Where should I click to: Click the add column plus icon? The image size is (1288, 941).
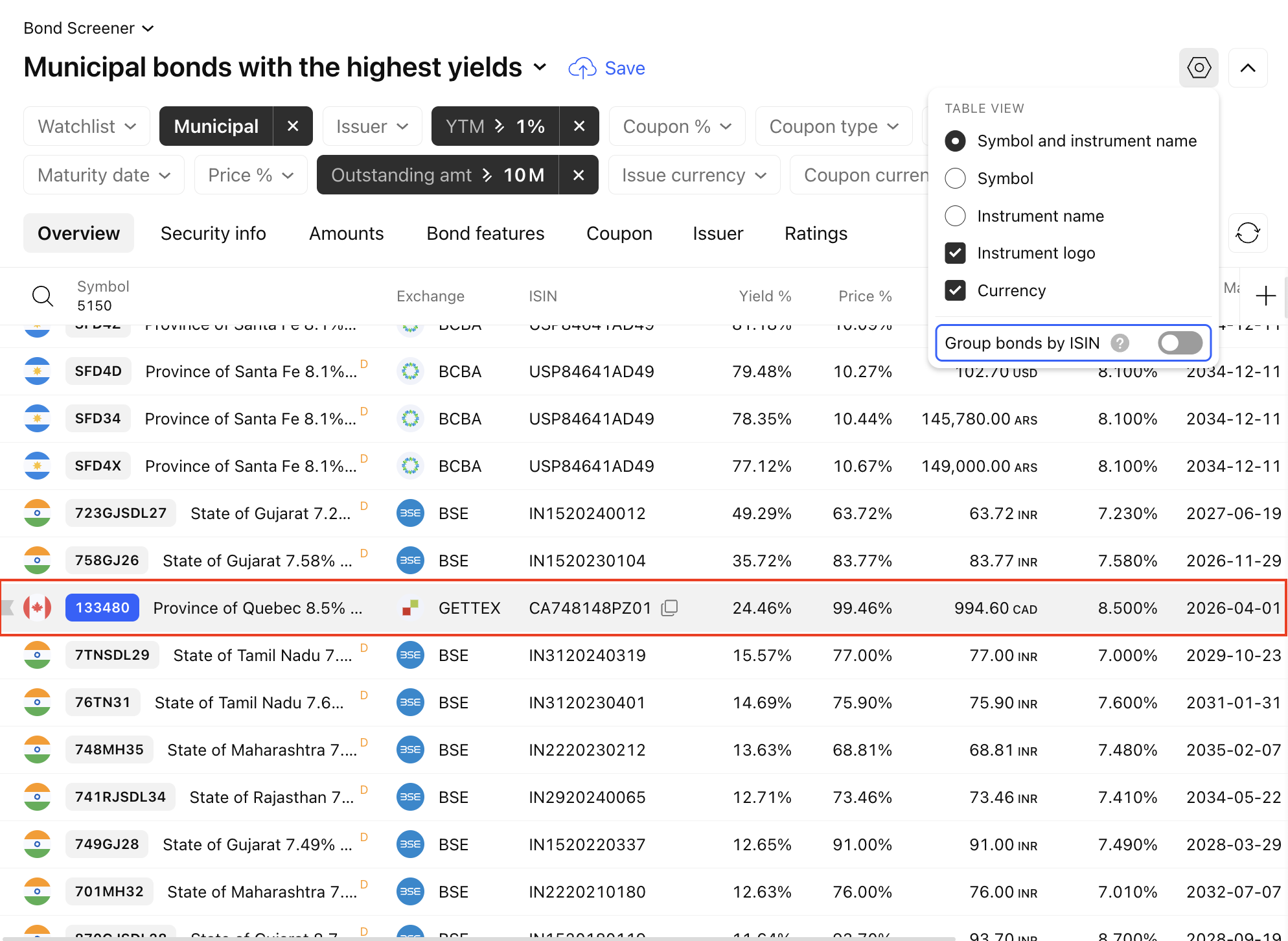(1265, 296)
